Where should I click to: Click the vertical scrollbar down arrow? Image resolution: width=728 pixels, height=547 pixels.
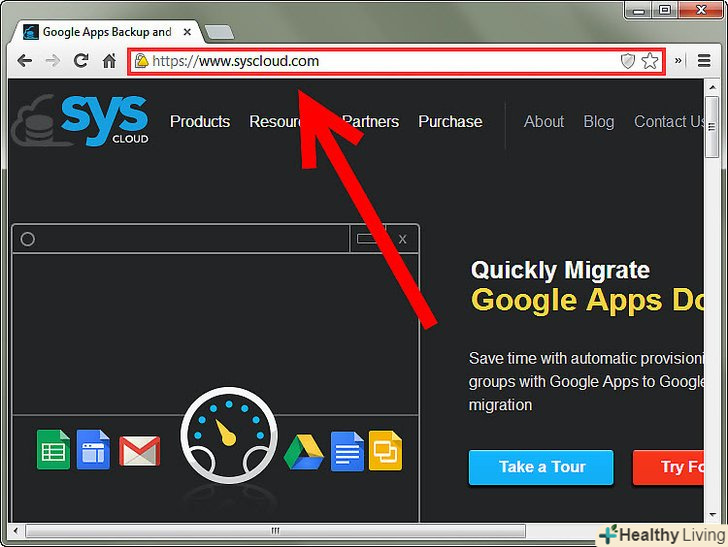(x=712, y=514)
